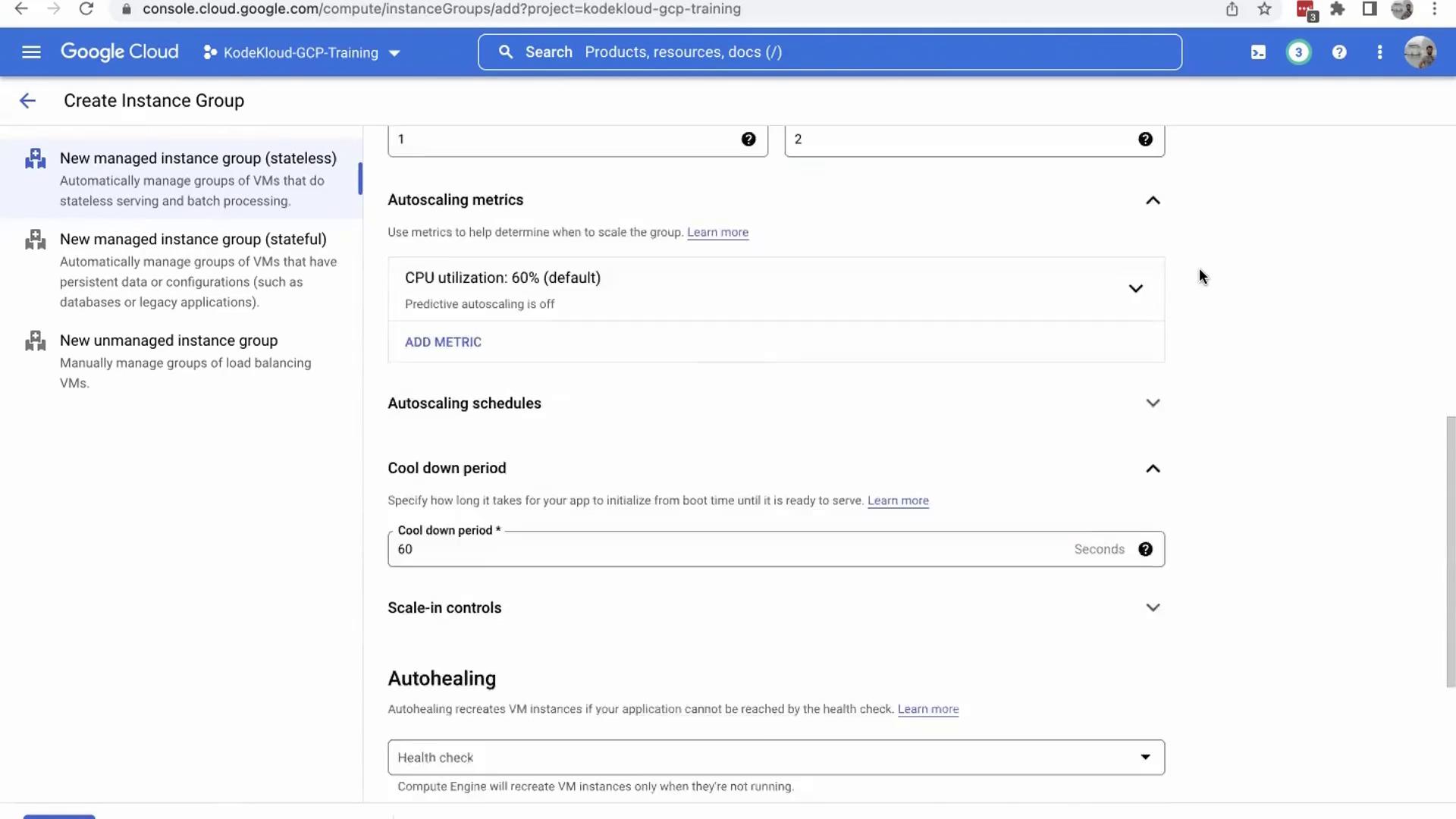Bookmark this page with star icon
Image resolution: width=1456 pixels, height=819 pixels.
[x=1264, y=9]
